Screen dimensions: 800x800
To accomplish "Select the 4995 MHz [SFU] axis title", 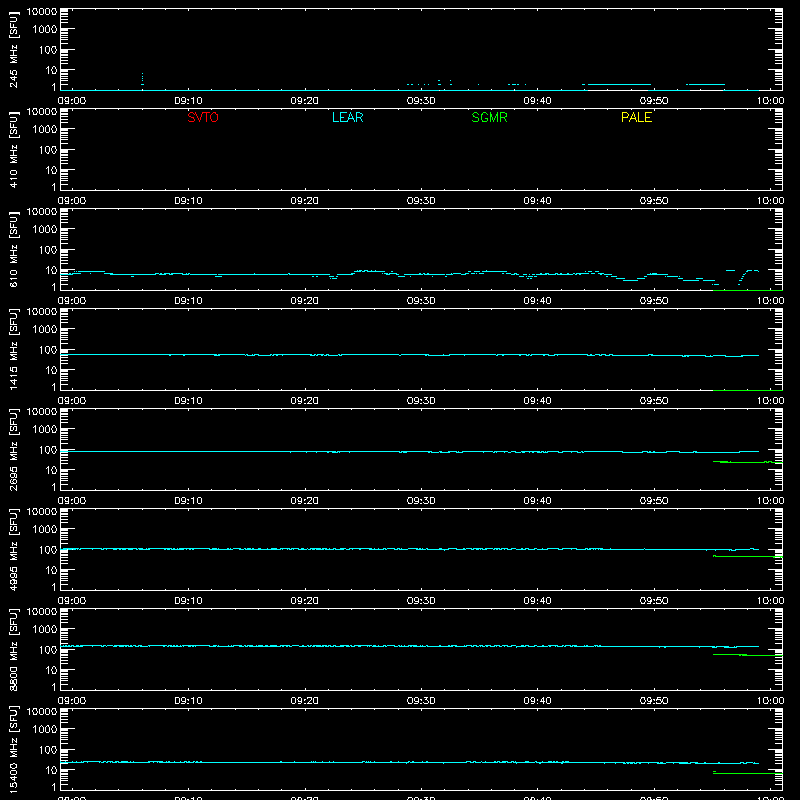I will click(13, 549).
